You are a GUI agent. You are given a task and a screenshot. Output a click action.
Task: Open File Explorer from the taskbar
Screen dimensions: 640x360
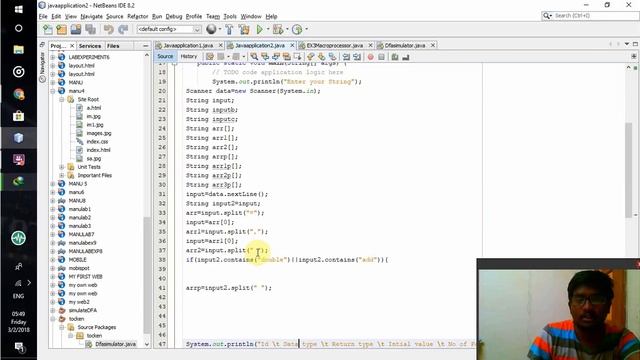[x=18, y=49]
